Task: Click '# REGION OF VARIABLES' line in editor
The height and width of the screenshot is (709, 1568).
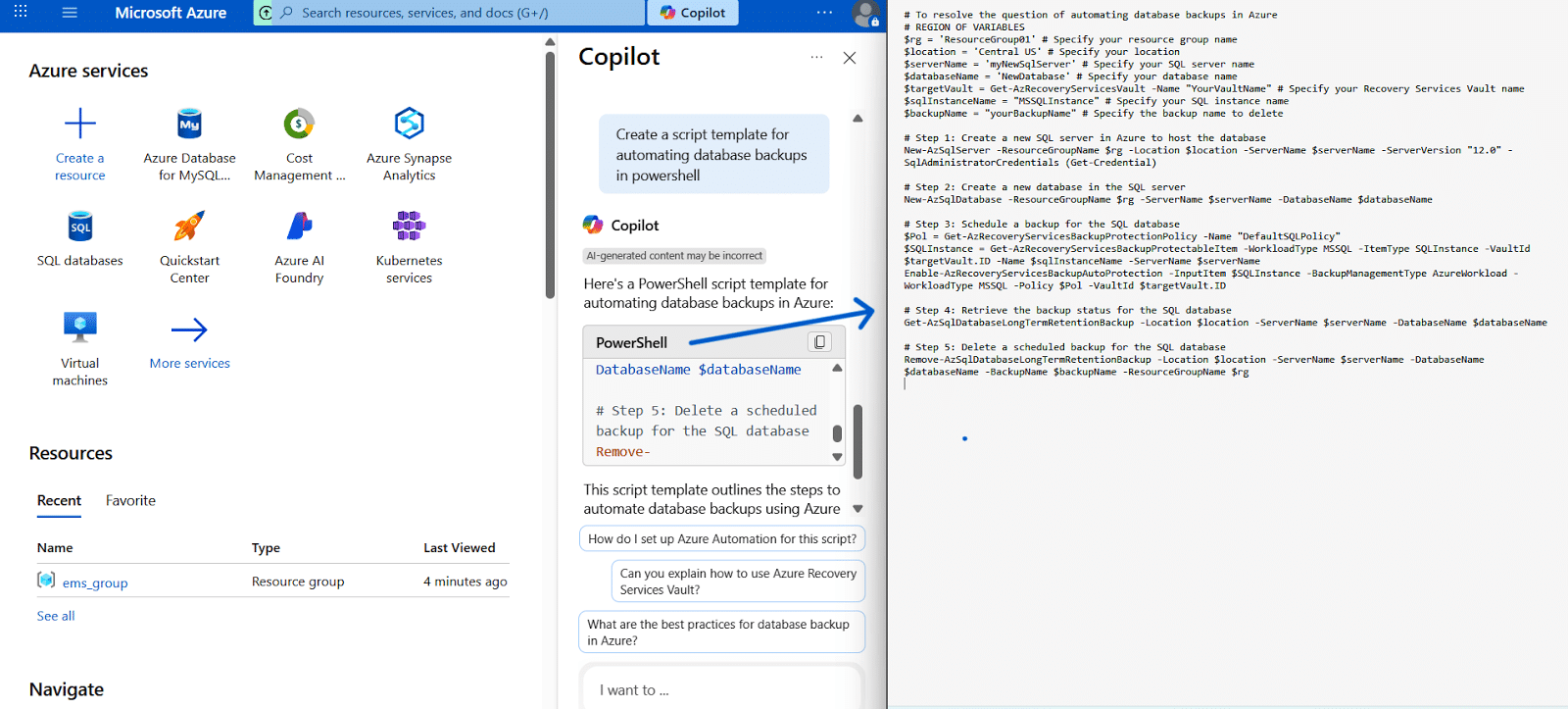Action: click(964, 27)
